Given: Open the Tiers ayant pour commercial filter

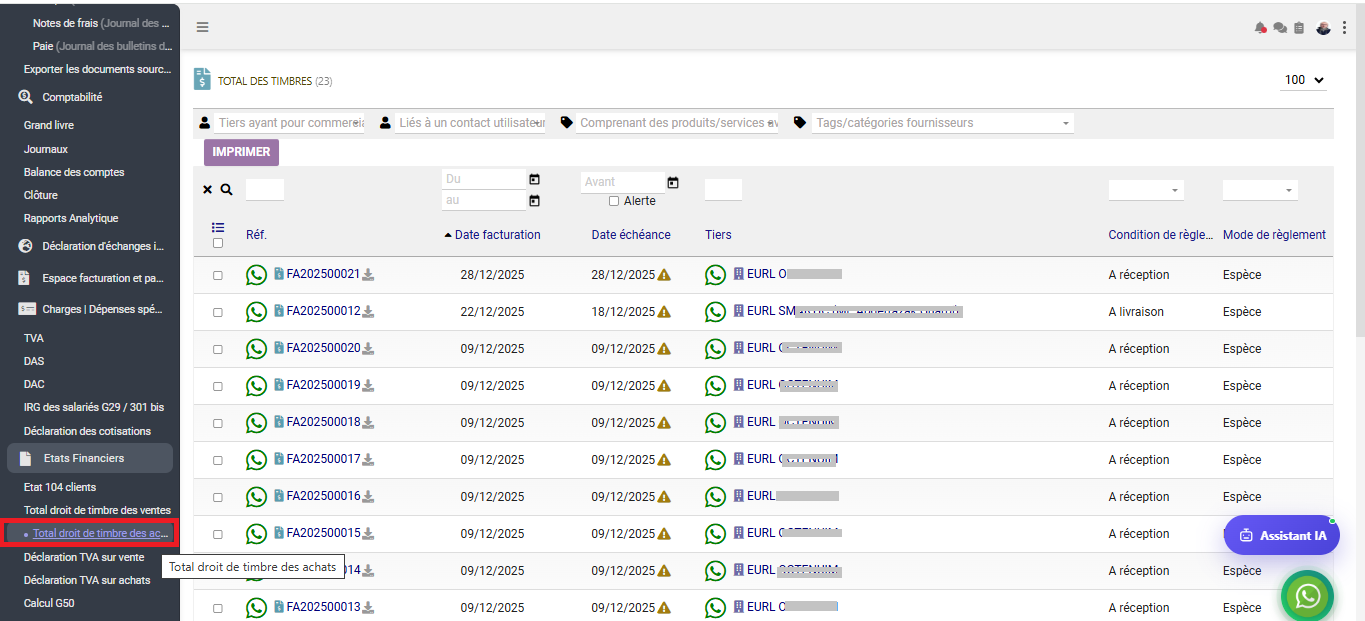Looking at the screenshot, I should (x=290, y=123).
